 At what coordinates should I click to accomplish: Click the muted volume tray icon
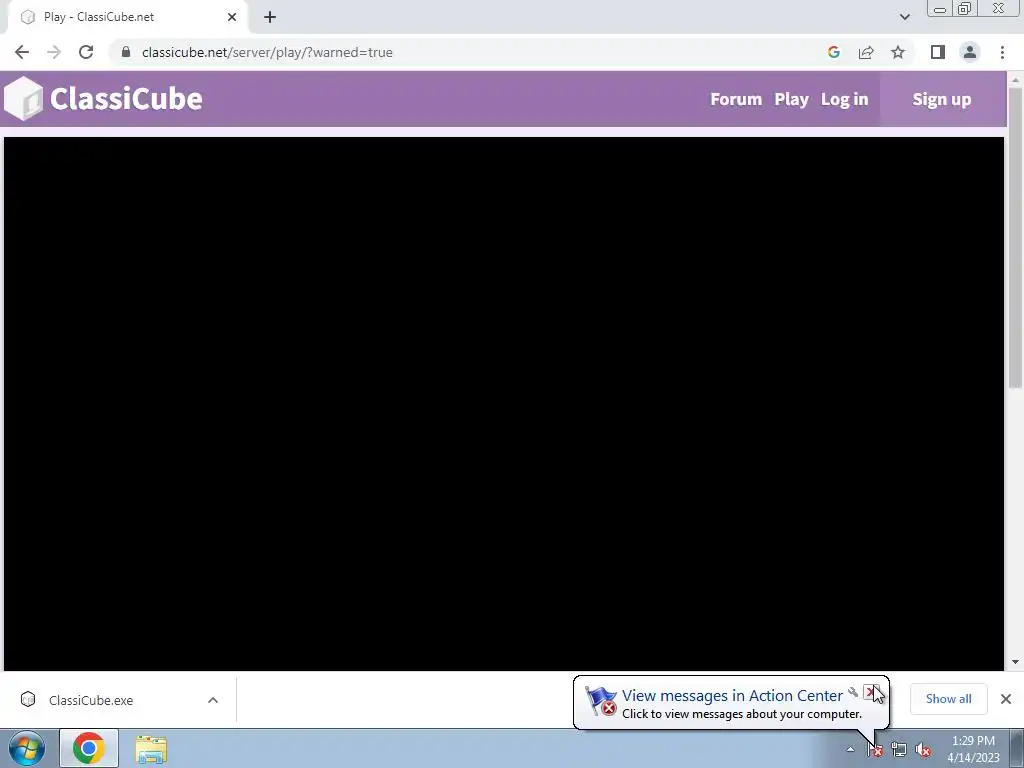coord(923,749)
